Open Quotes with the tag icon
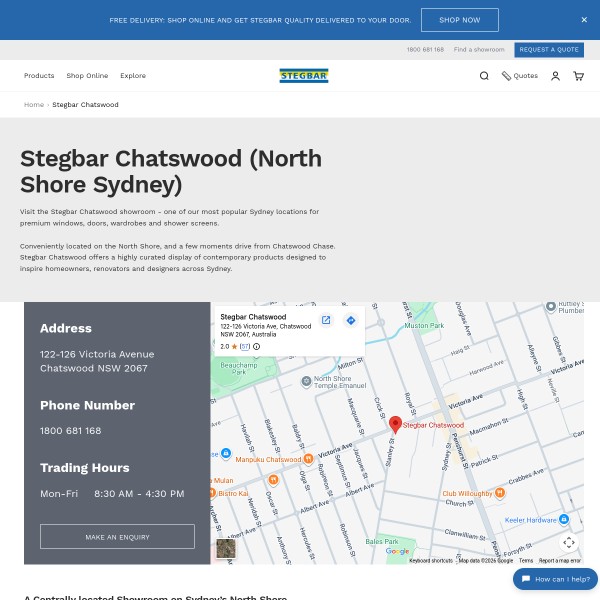This screenshot has height=600, width=600. [x=520, y=76]
